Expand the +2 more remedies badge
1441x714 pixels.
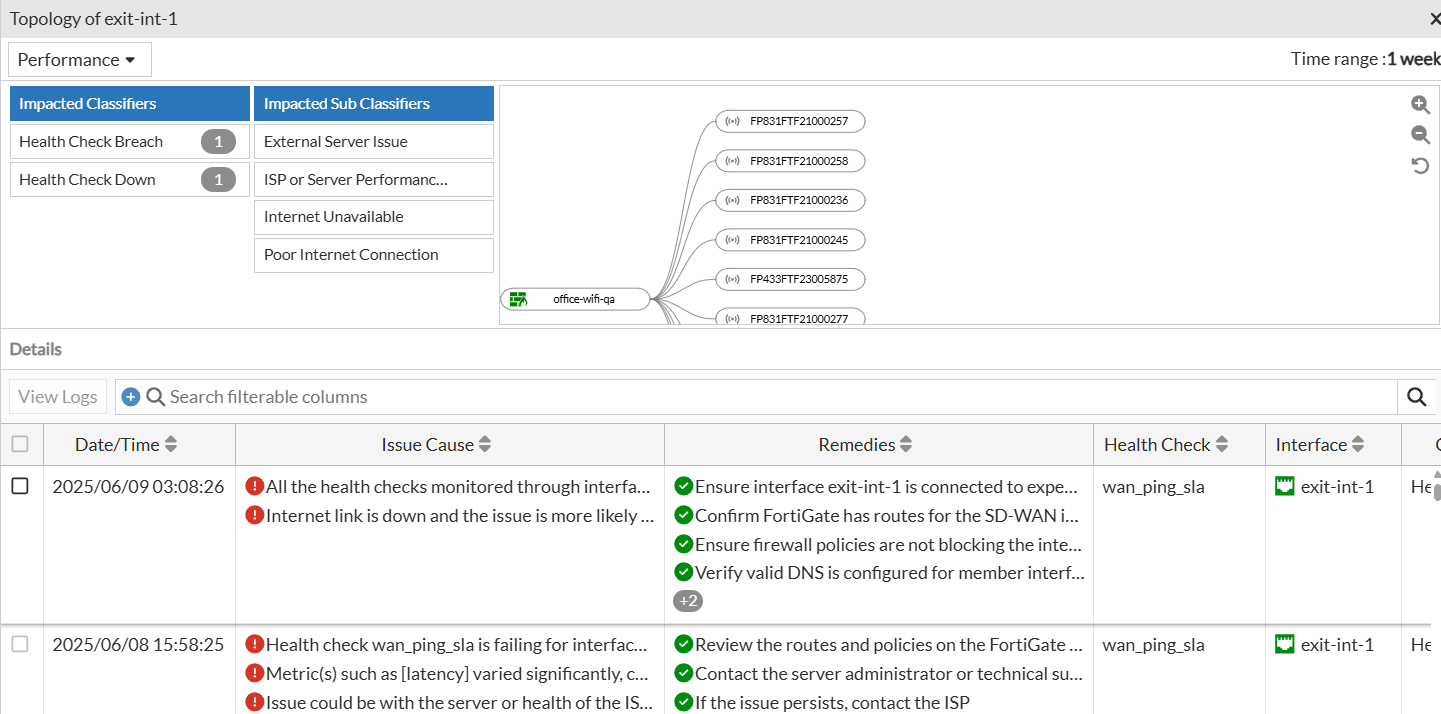click(x=688, y=601)
